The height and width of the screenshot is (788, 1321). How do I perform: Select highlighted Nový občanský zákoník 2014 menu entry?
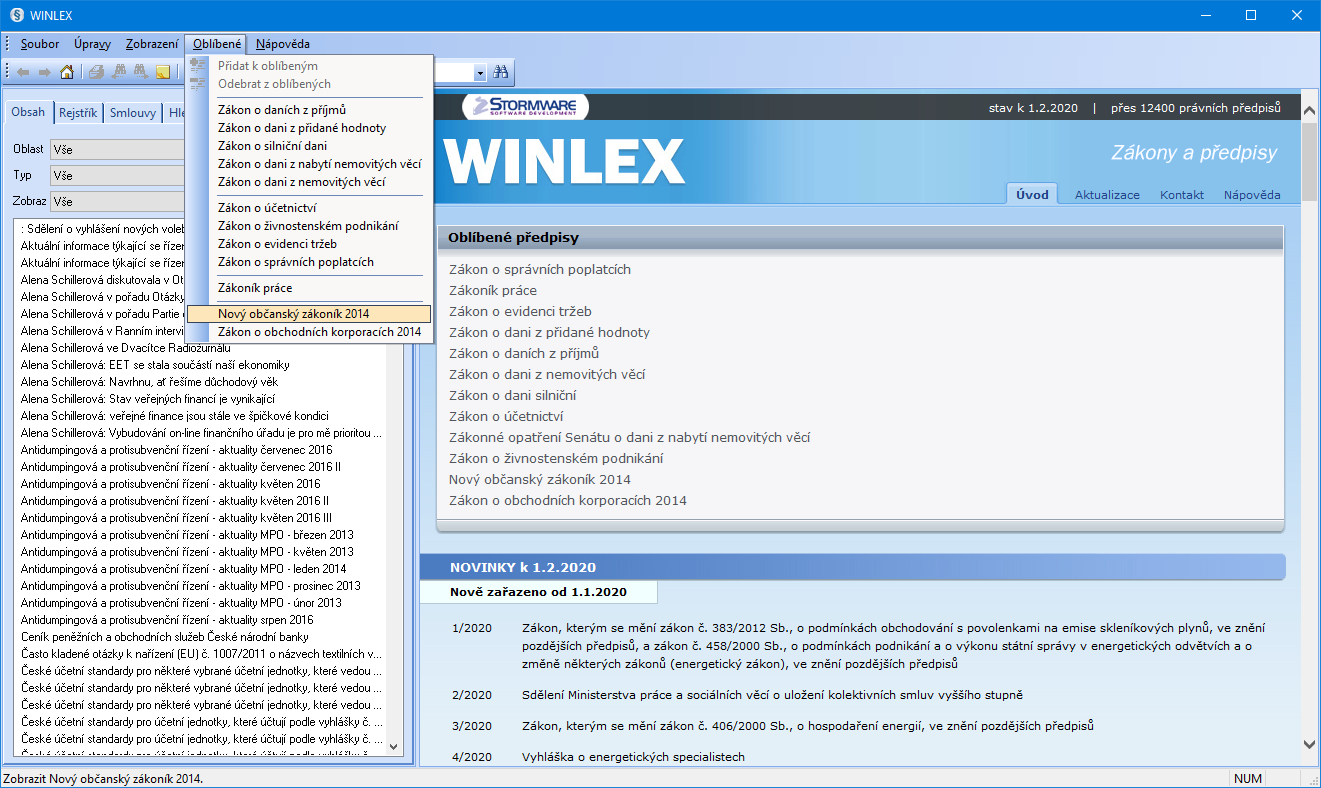[311, 314]
